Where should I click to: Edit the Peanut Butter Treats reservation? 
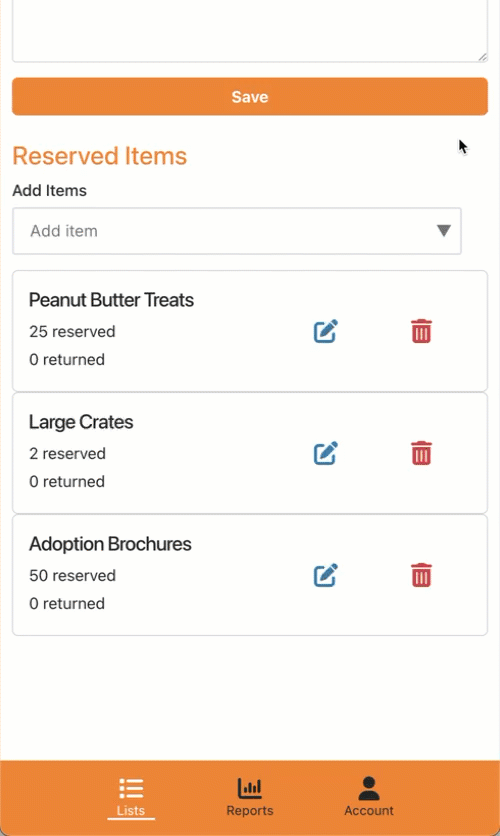pos(325,331)
